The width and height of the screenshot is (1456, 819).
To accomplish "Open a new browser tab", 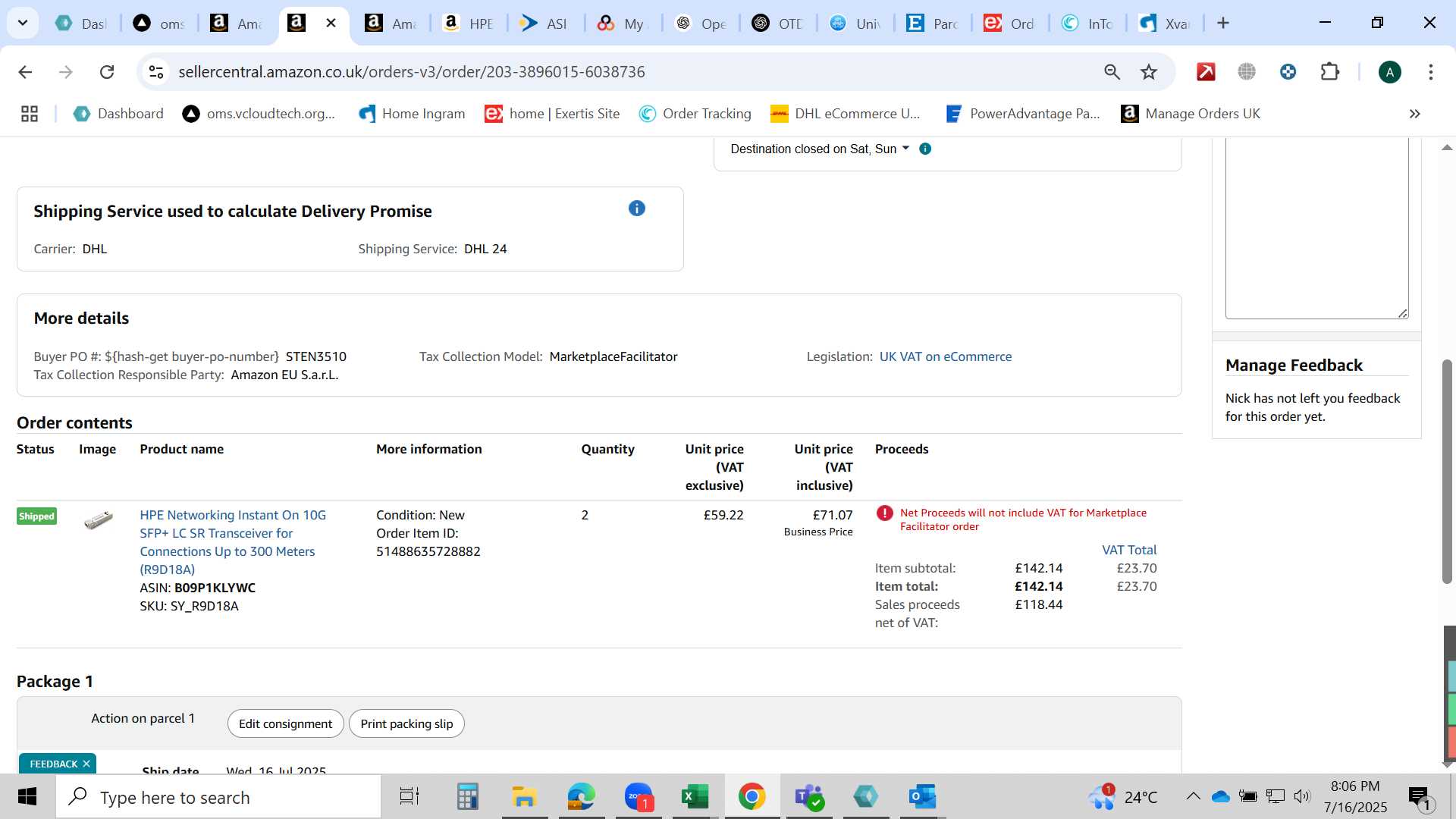I will coord(1222,23).
